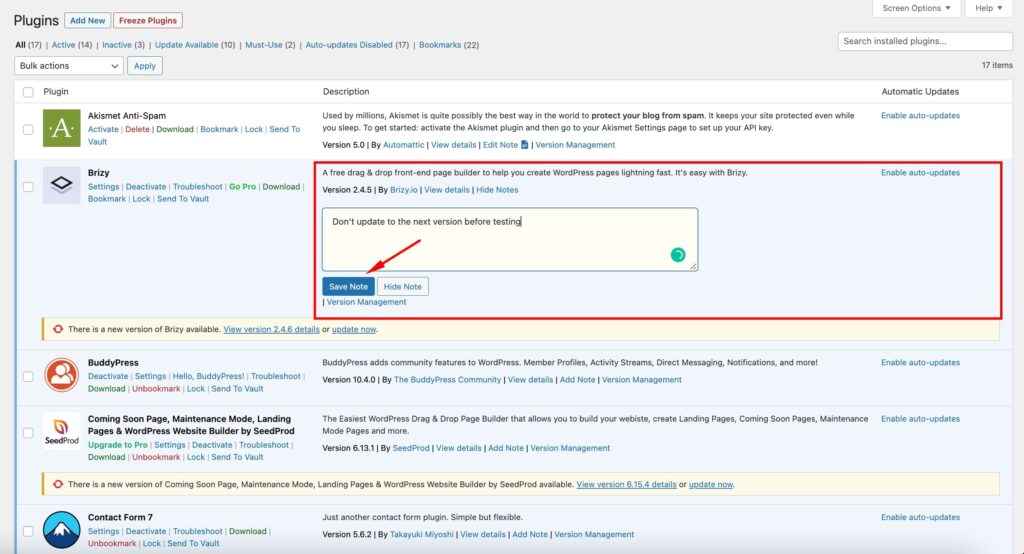This screenshot has width=1024, height=554.
Task: Click the Hide Note button
Action: 402,286
